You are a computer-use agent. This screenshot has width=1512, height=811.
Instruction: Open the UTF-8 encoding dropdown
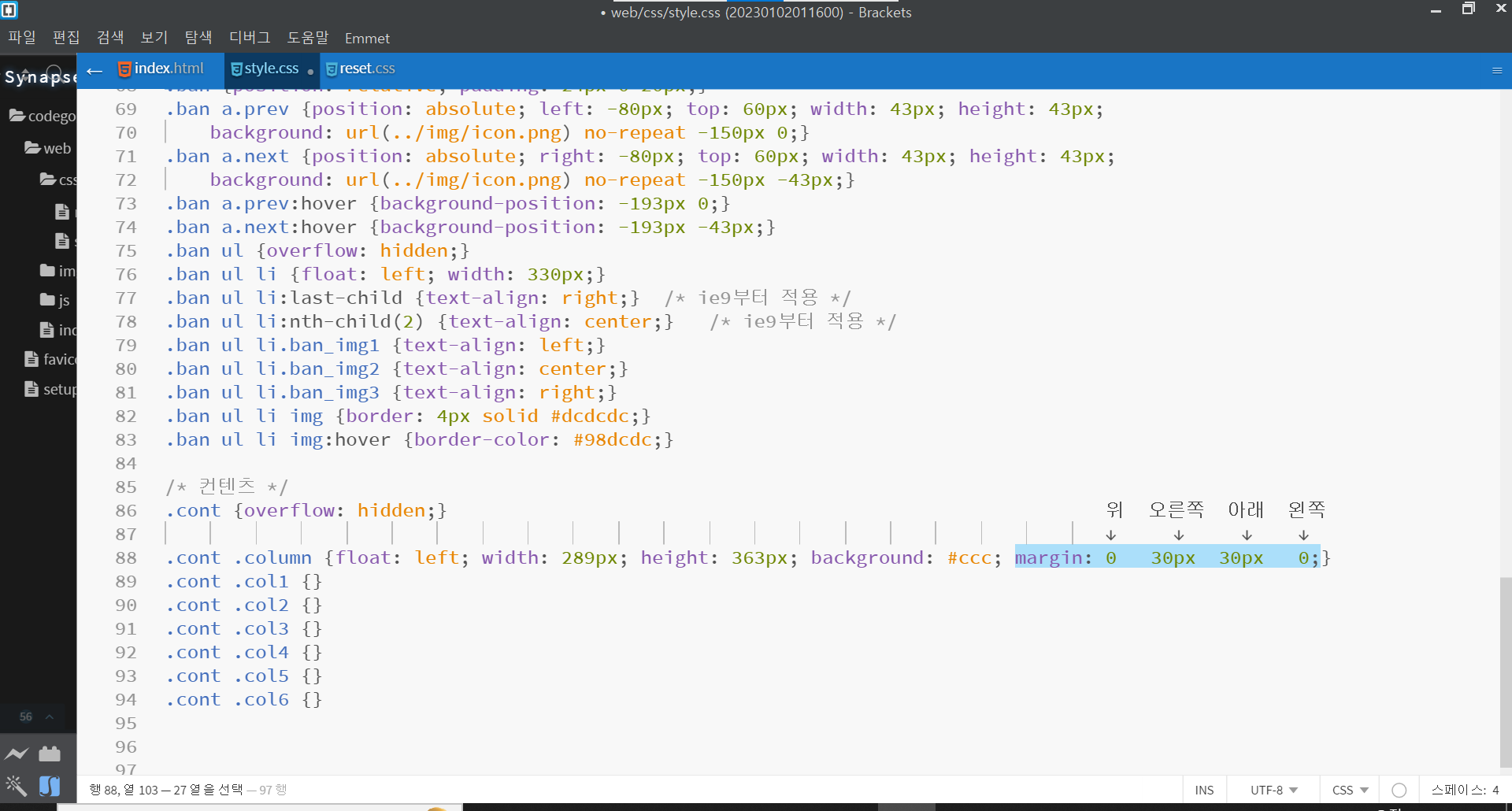1274,790
